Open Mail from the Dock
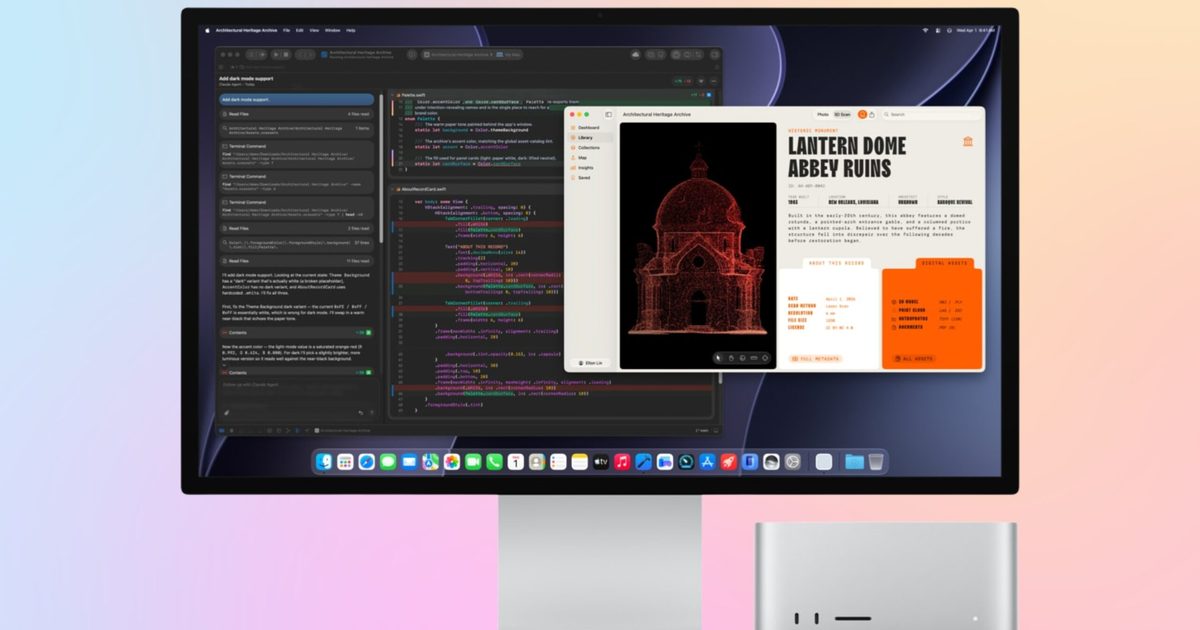Image resolution: width=1200 pixels, height=630 pixels. (409, 462)
